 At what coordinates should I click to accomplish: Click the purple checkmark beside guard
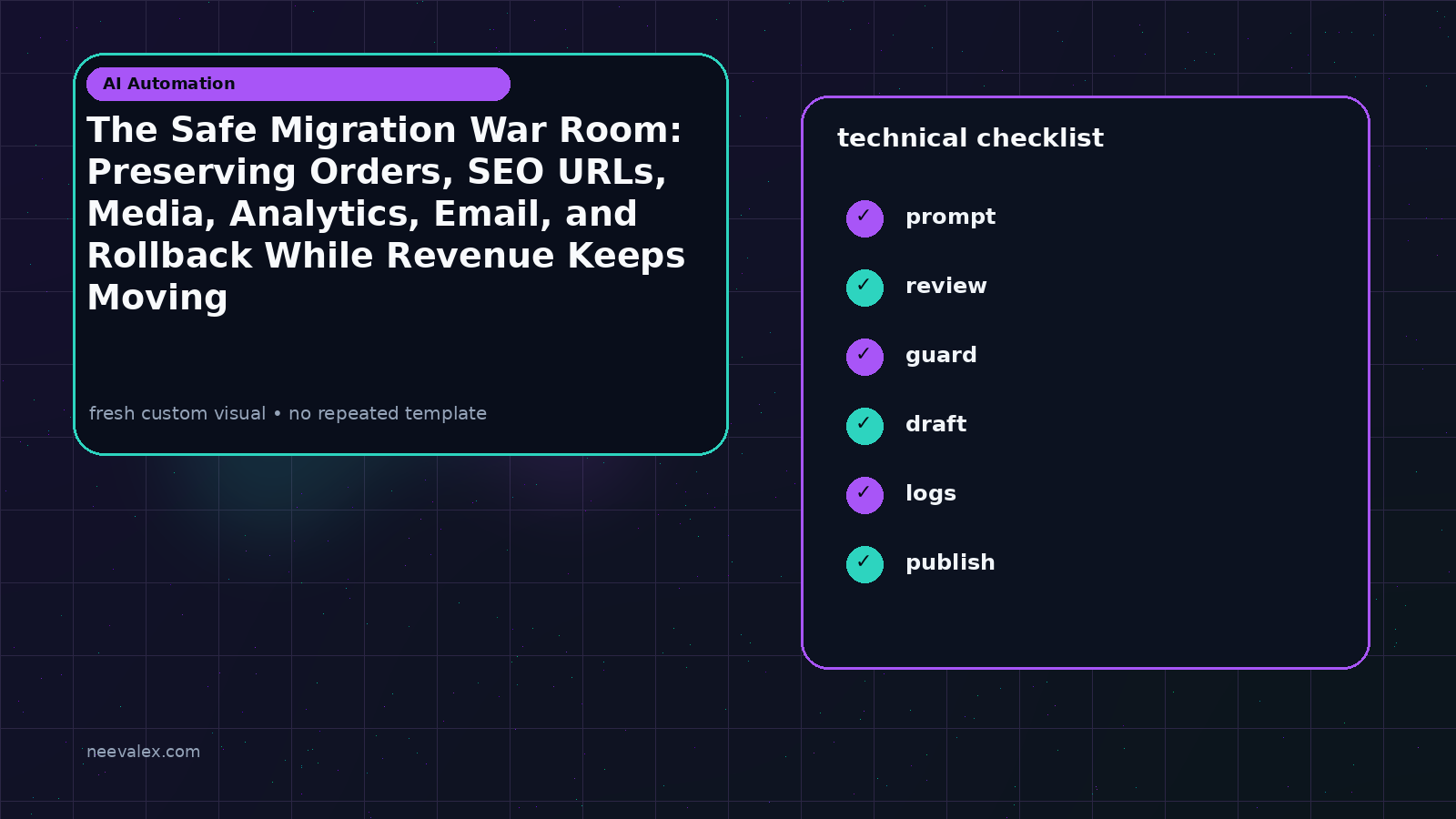tap(864, 357)
